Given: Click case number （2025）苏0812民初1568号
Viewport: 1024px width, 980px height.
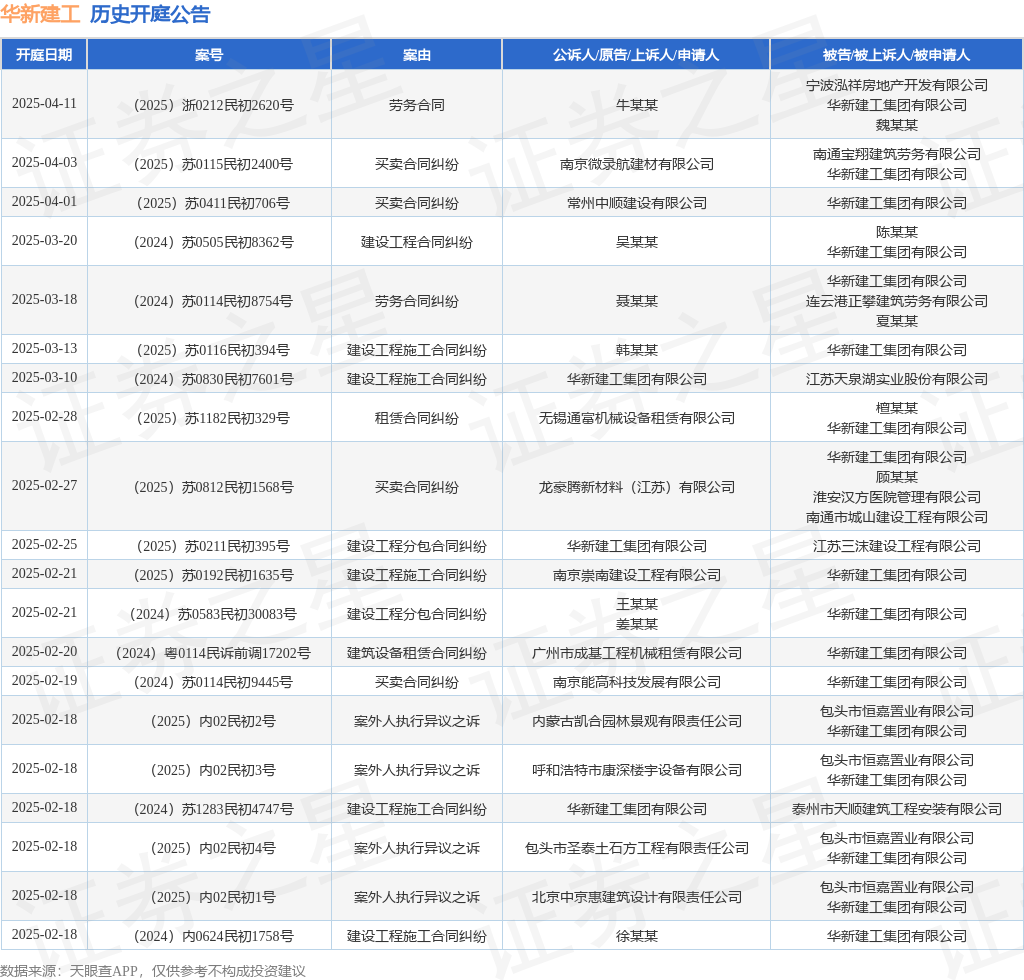Looking at the screenshot, I should [x=210, y=487].
